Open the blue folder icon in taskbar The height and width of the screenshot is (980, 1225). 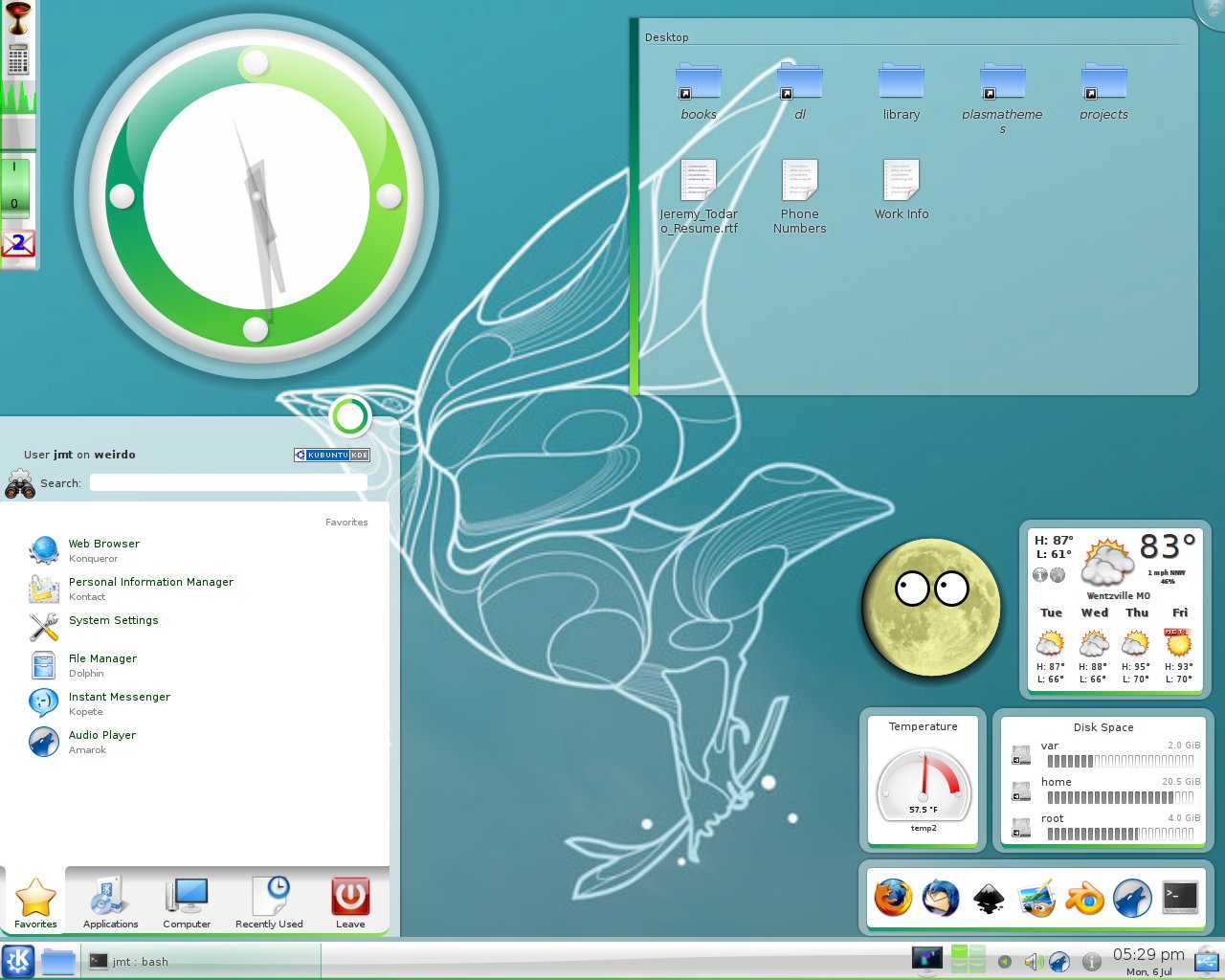click(58, 961)
